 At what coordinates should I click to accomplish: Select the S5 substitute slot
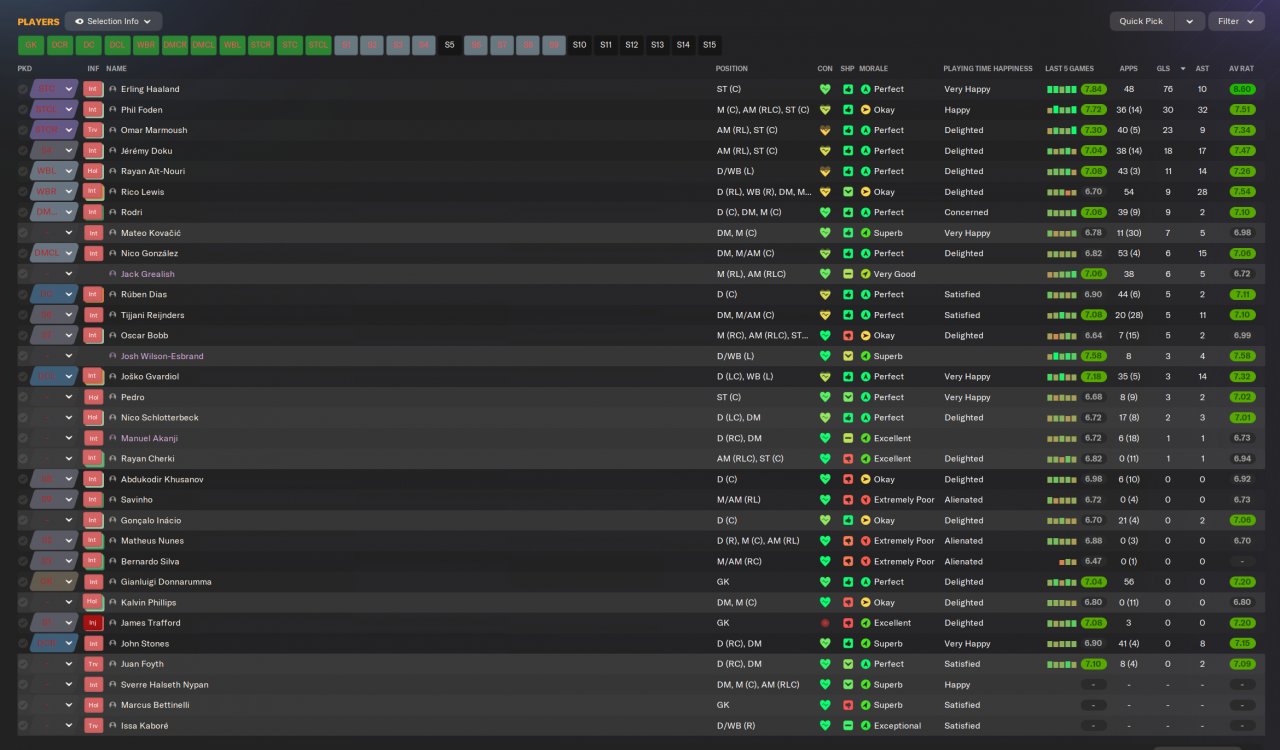[449, 45]
